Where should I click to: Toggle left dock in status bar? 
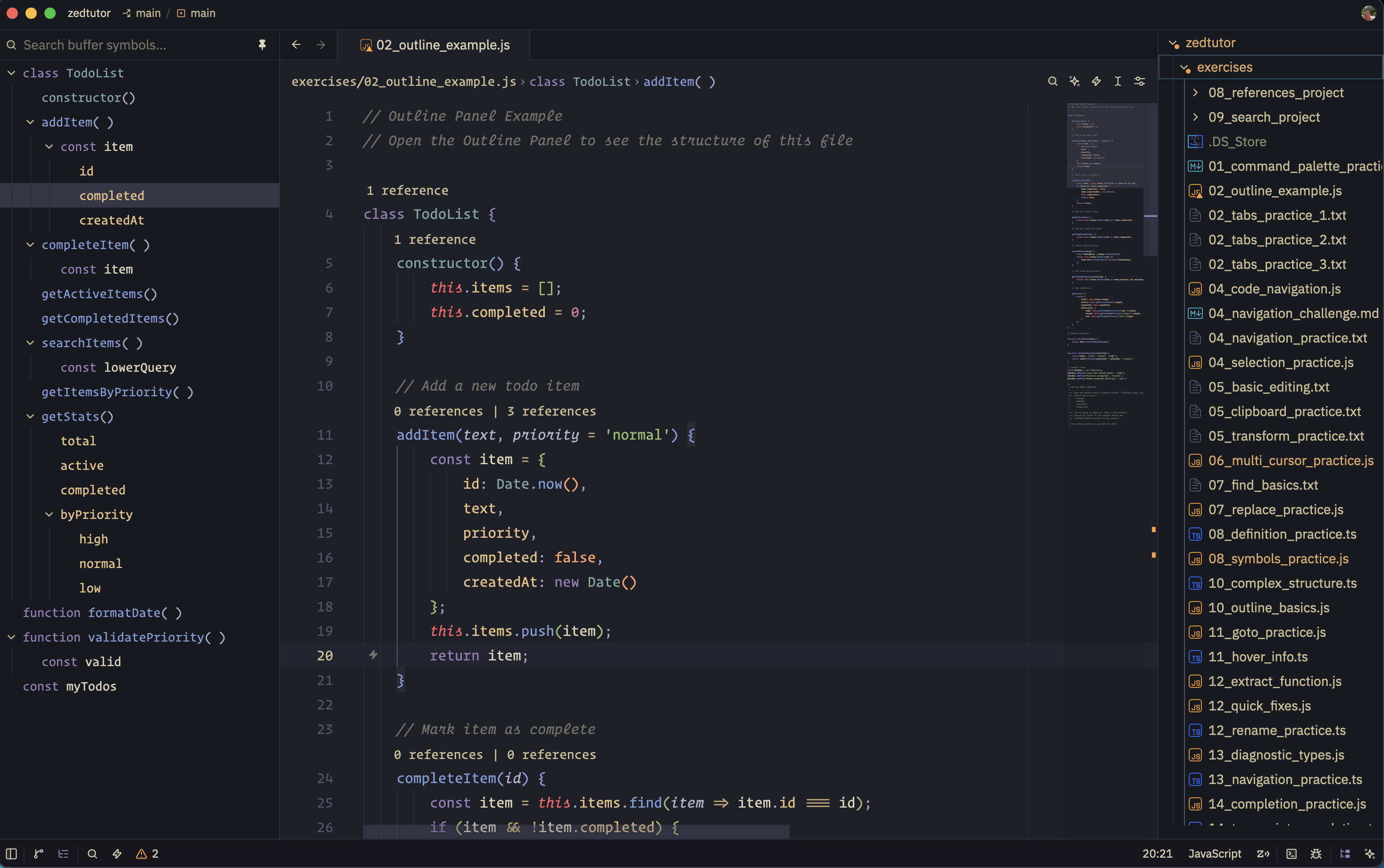click(11, 854)
